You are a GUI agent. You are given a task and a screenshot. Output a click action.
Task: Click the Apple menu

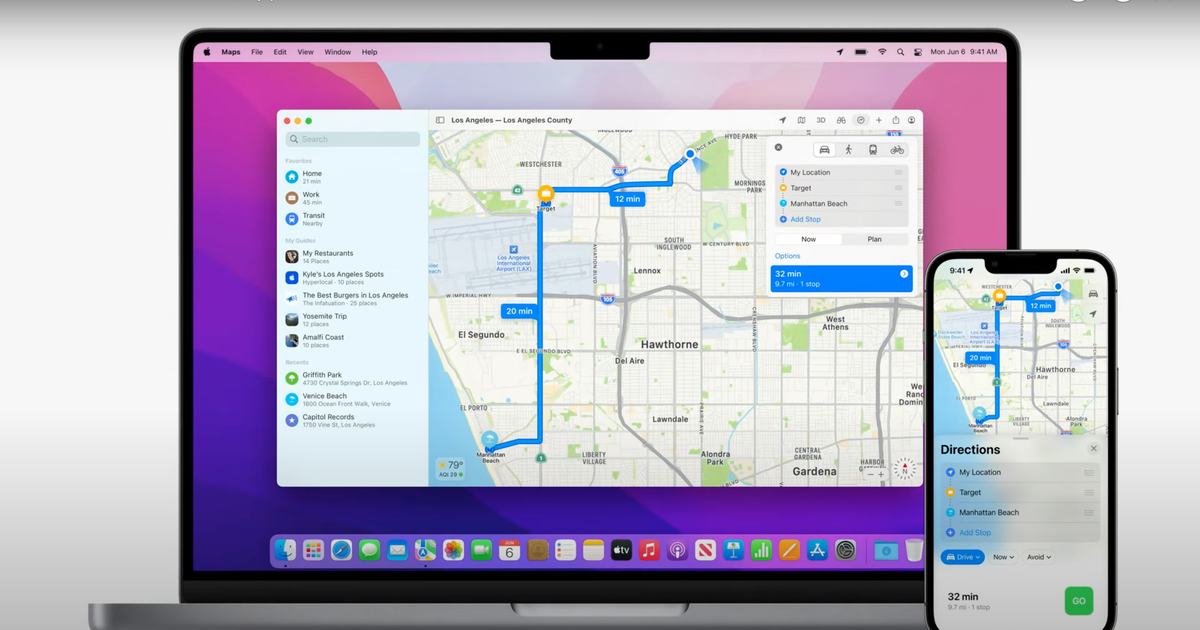207,52
